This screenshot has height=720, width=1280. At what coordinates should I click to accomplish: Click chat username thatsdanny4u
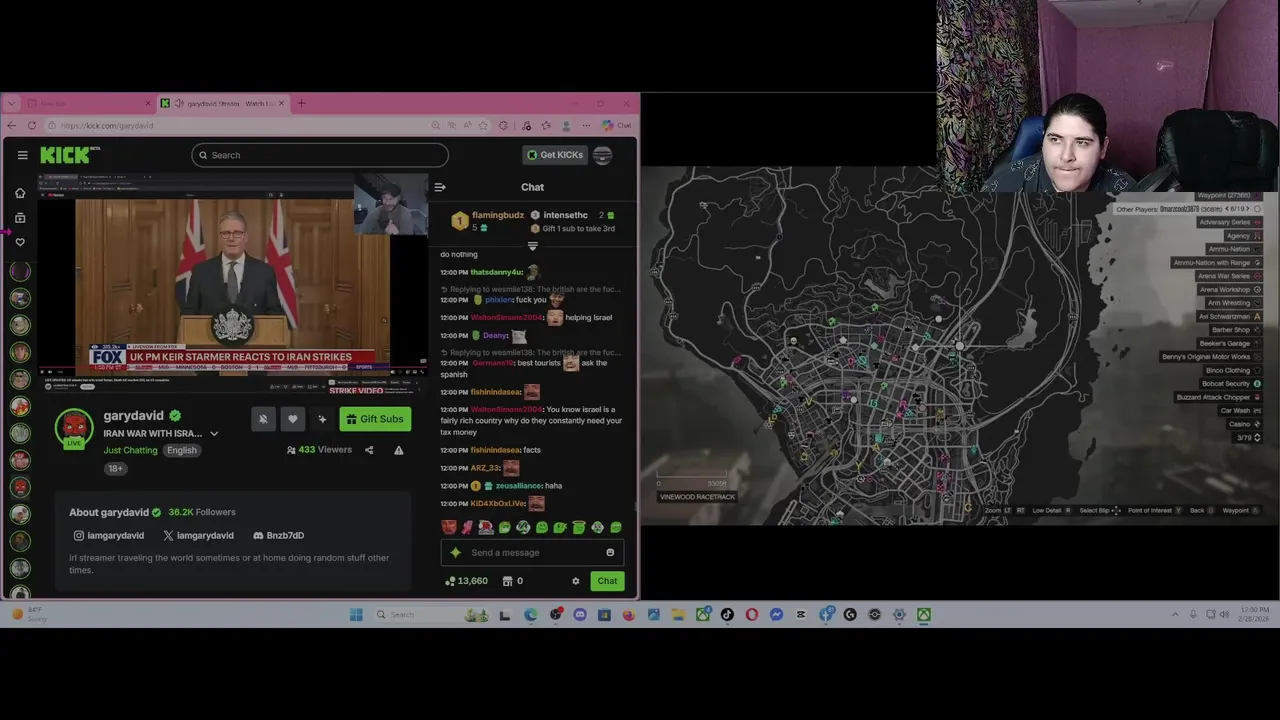496,272
